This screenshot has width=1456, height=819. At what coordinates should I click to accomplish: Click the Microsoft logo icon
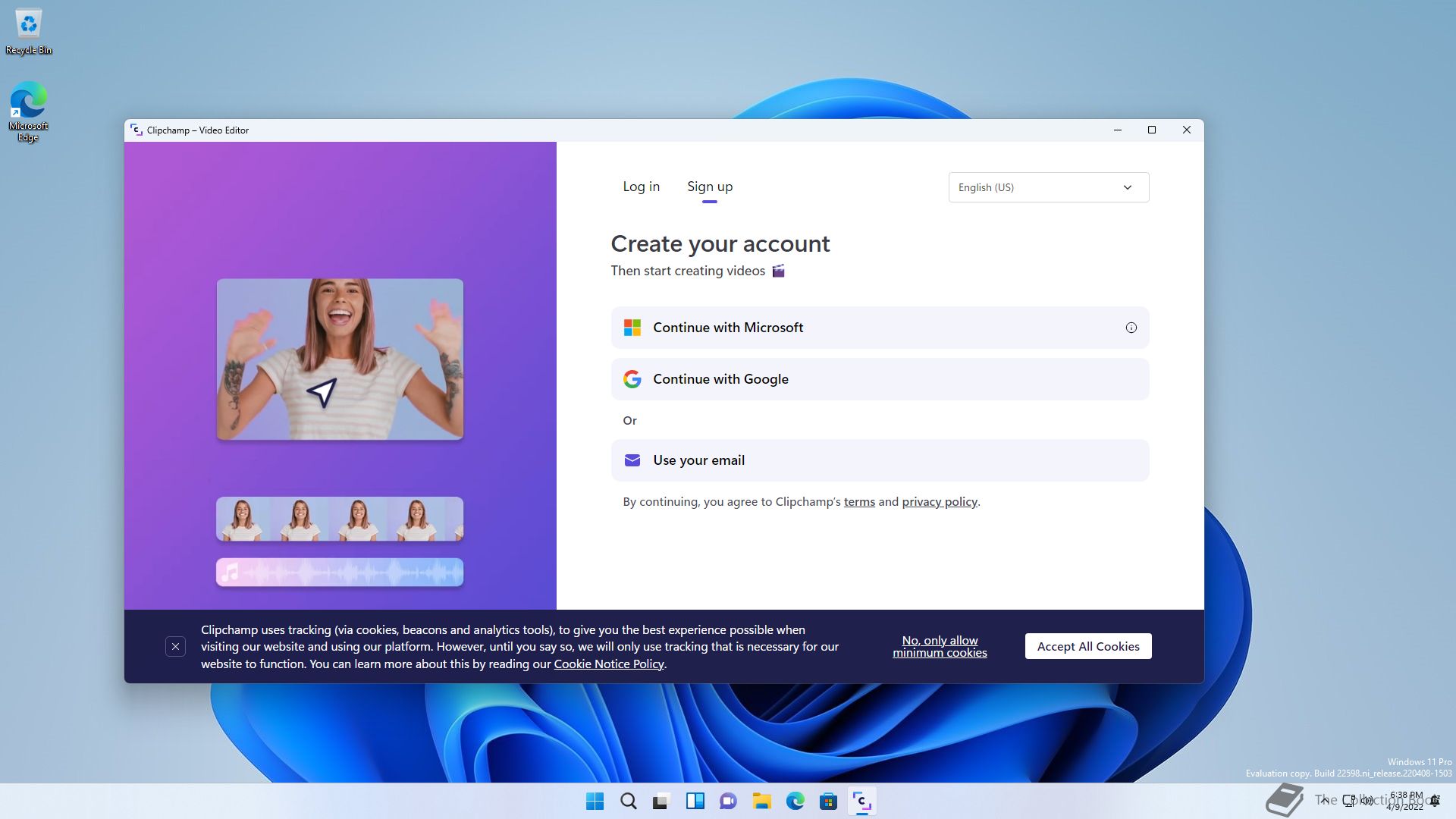[x=632, y=328]
